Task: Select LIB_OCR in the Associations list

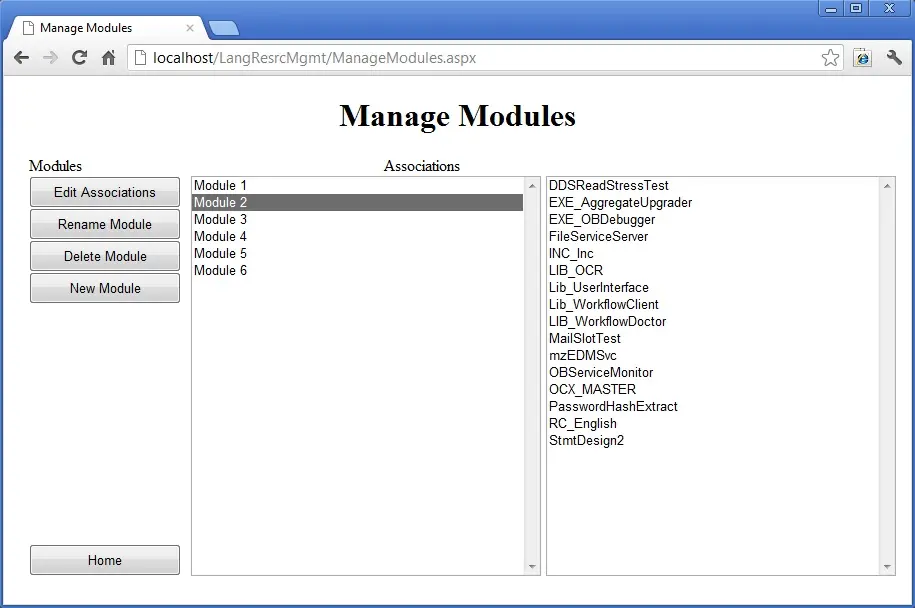Action: [574, 270]
